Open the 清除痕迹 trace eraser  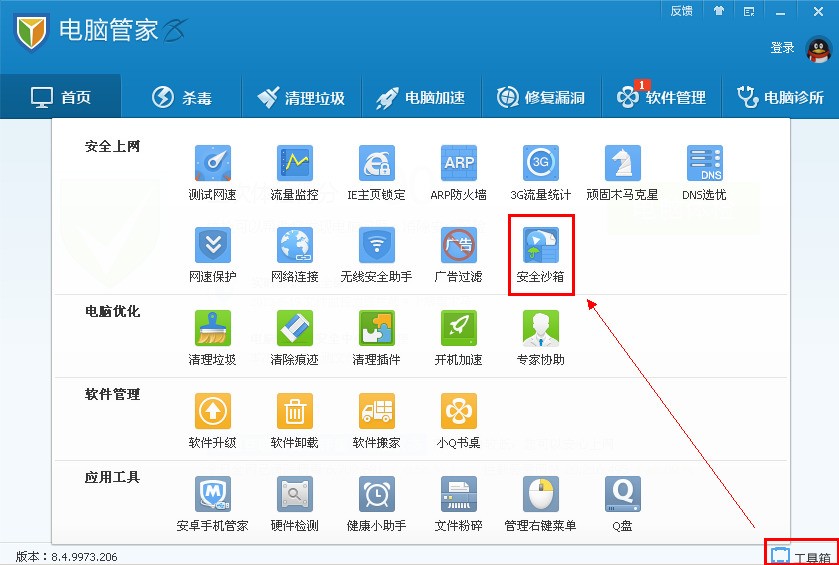[294, 338]
